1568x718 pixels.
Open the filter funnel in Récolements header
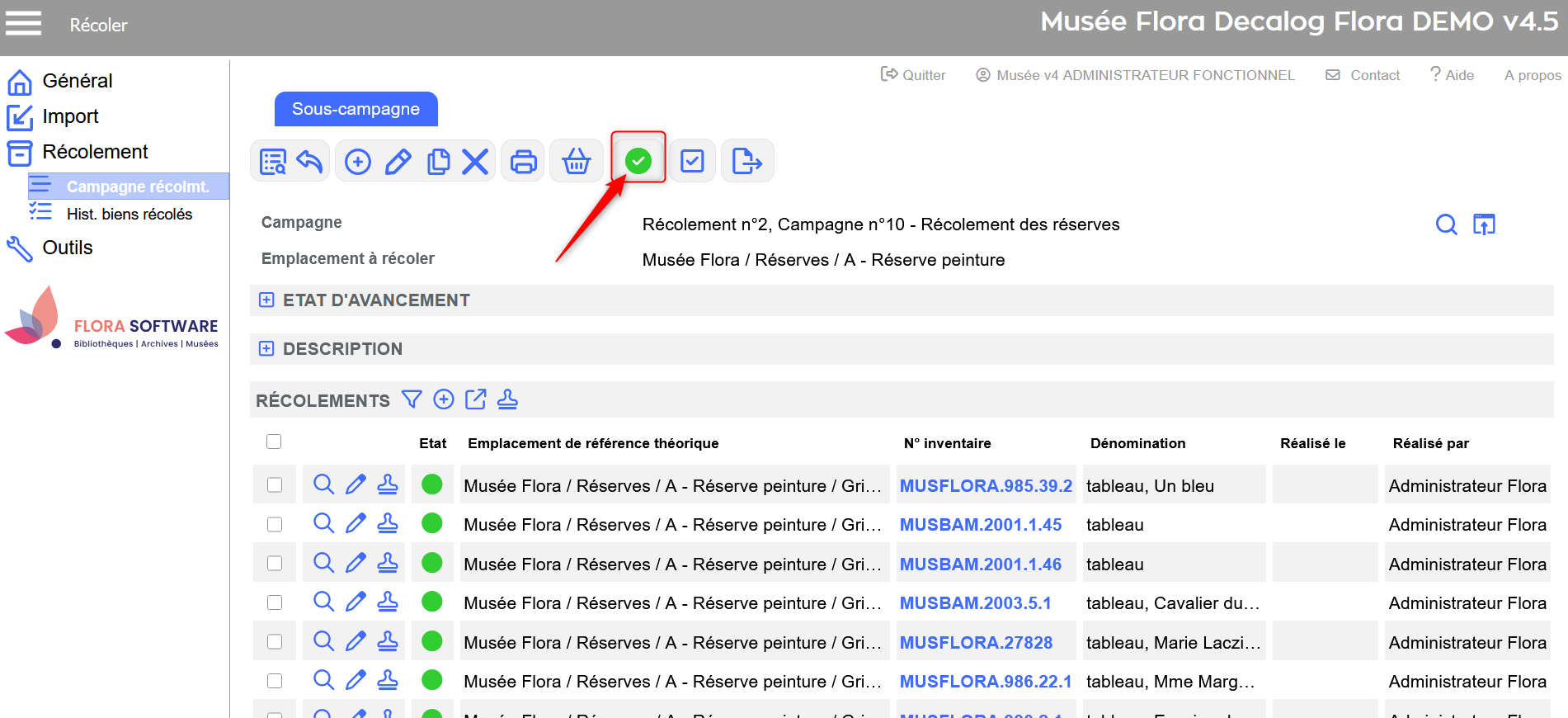[x=412, y=400]
